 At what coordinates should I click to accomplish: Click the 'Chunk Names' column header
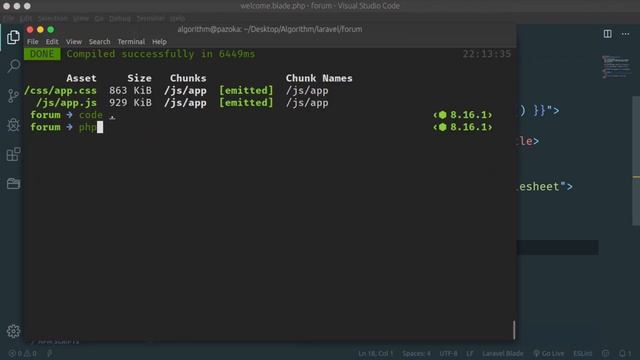319,78
